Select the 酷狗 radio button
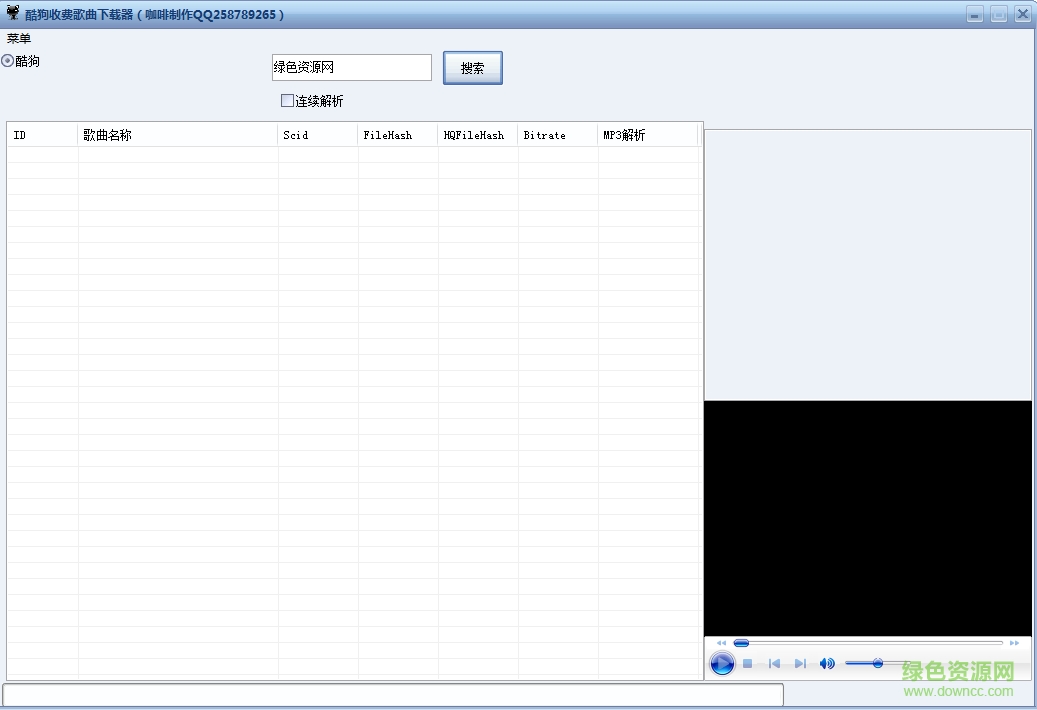 8,61
